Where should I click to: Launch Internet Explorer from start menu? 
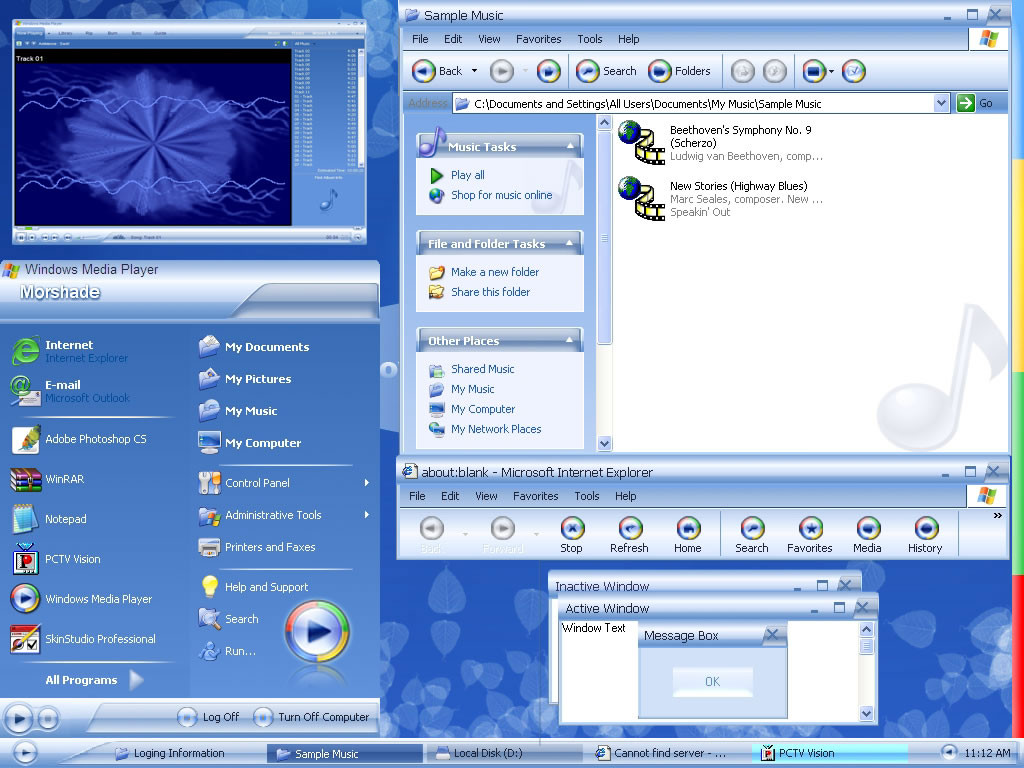click(x=71, y=351)
